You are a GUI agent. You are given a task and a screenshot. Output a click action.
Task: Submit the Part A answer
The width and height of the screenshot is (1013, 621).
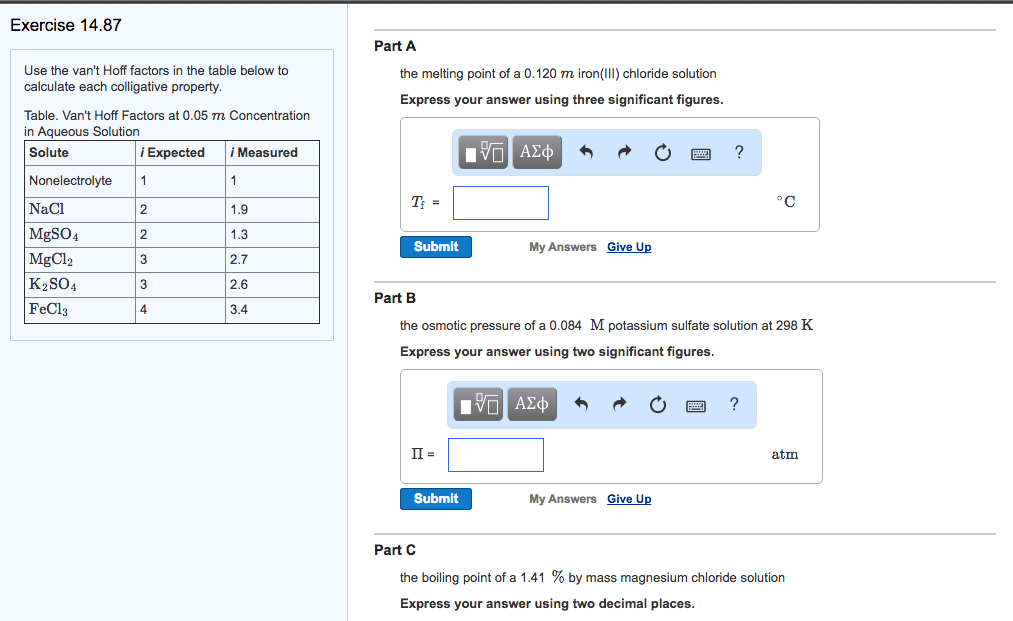pyautogui.click(x=435, y=246)
